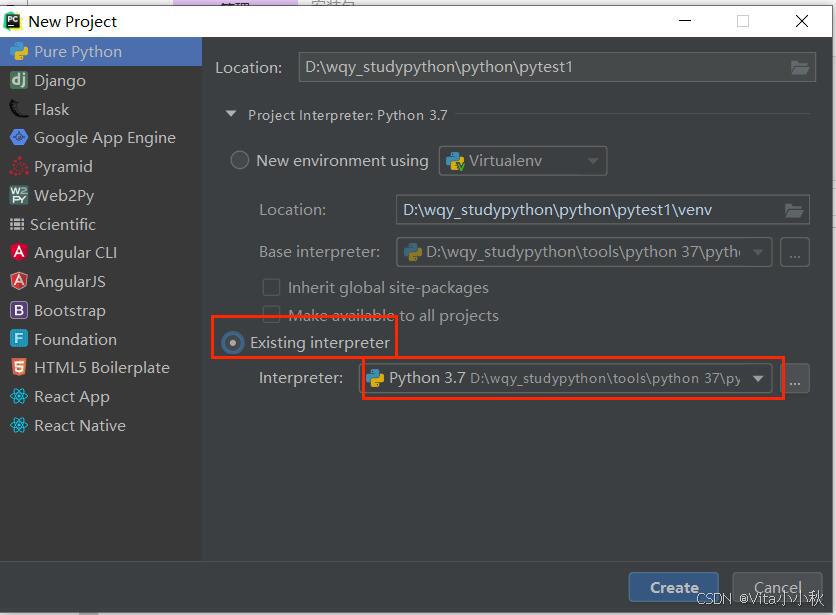Open the Base interpreter dropdown
The height and width of the screenshot is (615, 836).
(584, 252)
